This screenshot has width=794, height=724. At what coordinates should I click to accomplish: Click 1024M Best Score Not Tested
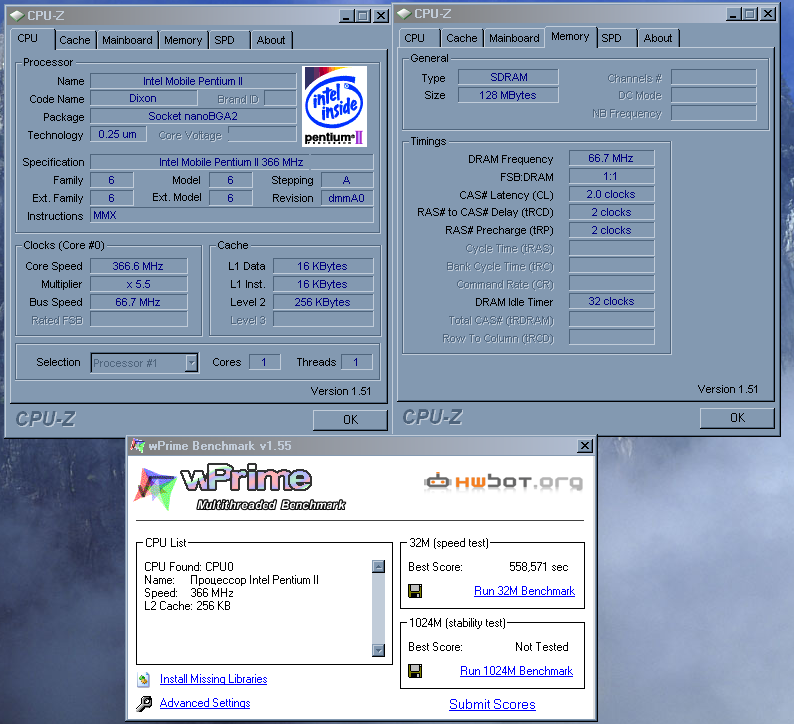(541, 647)
